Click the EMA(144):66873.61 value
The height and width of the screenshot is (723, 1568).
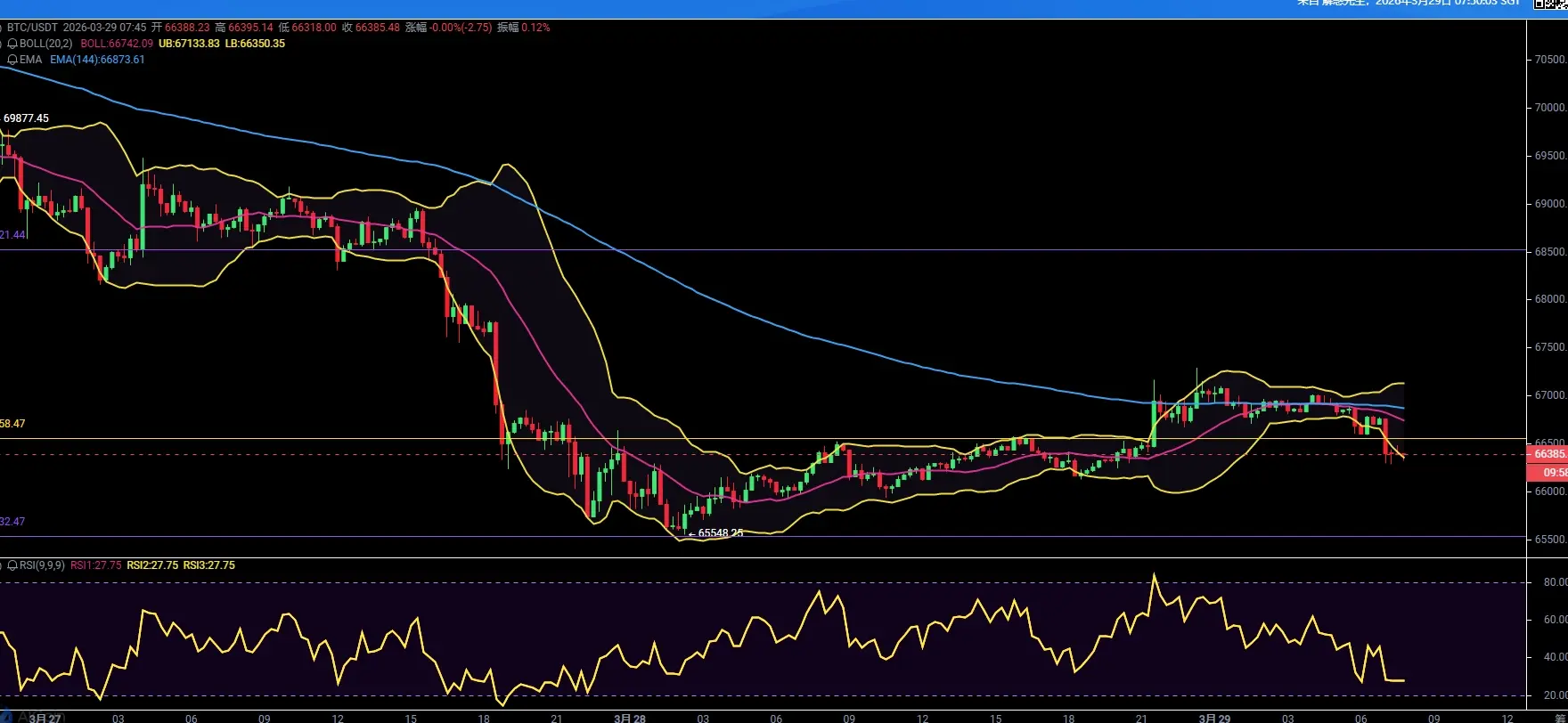pyautogui.click(x=97, y=60)
